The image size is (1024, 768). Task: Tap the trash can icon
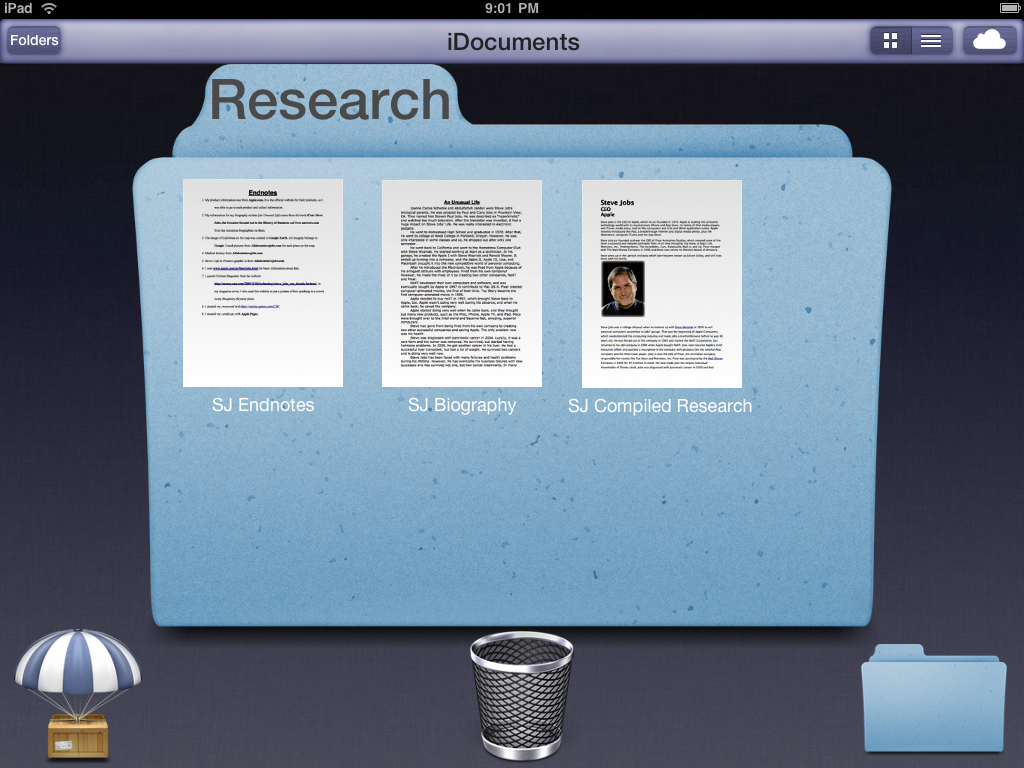click(521, 696)
